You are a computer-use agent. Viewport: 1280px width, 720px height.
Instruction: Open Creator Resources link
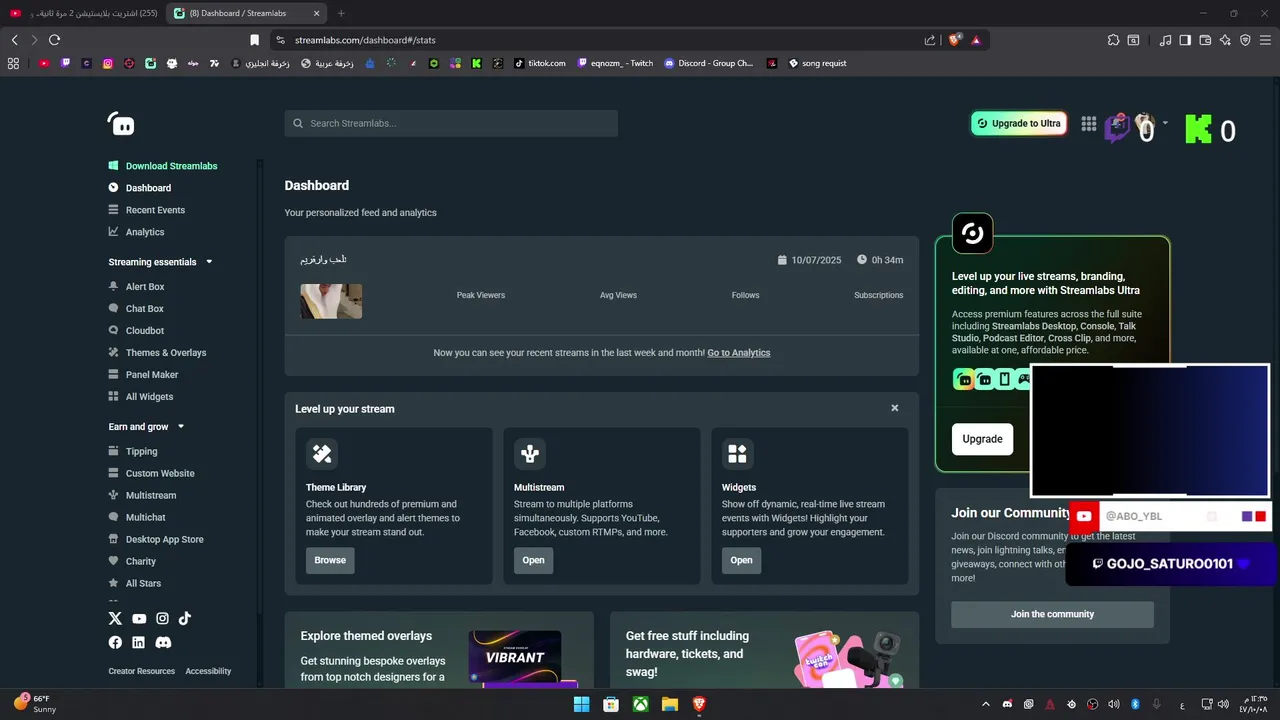click(x=142, y=671)
